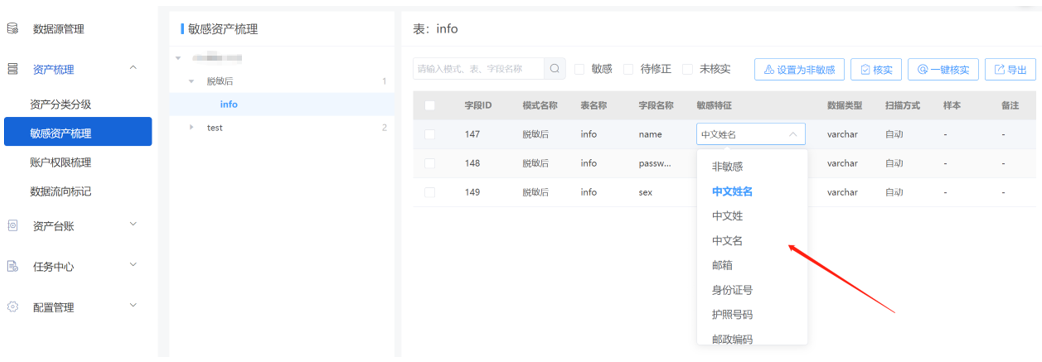Collapse the 资产梳理 menu chevron
1042x362 pixels.
coord(133,68)
